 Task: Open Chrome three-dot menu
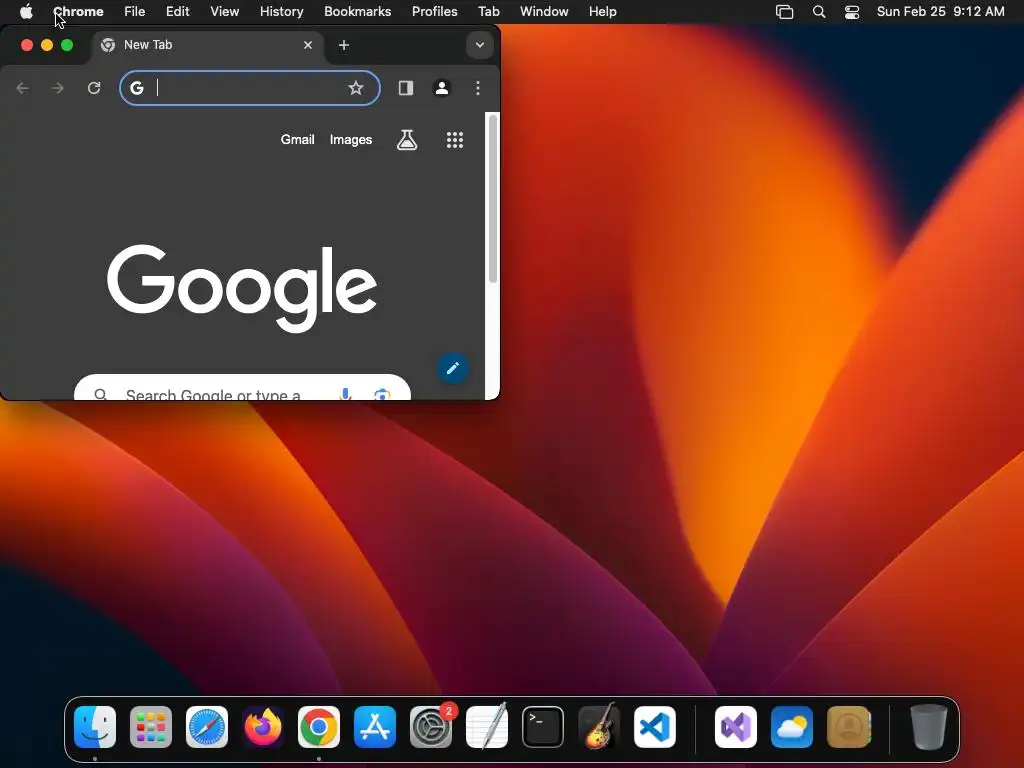(478, 88)
